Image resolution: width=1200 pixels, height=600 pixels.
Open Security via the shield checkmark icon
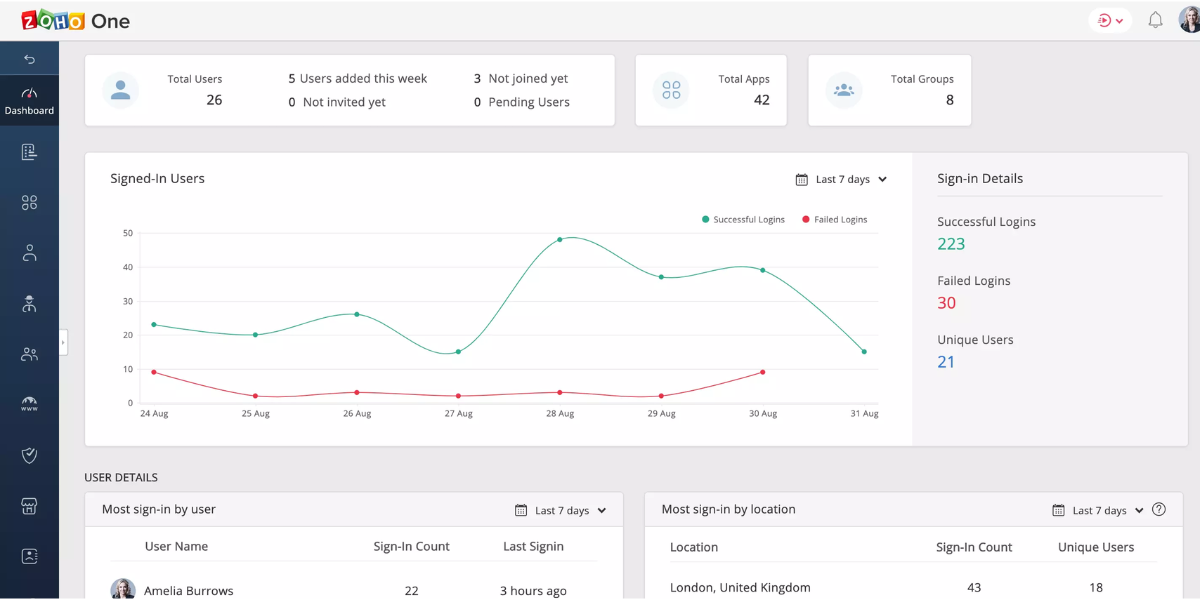29,455
